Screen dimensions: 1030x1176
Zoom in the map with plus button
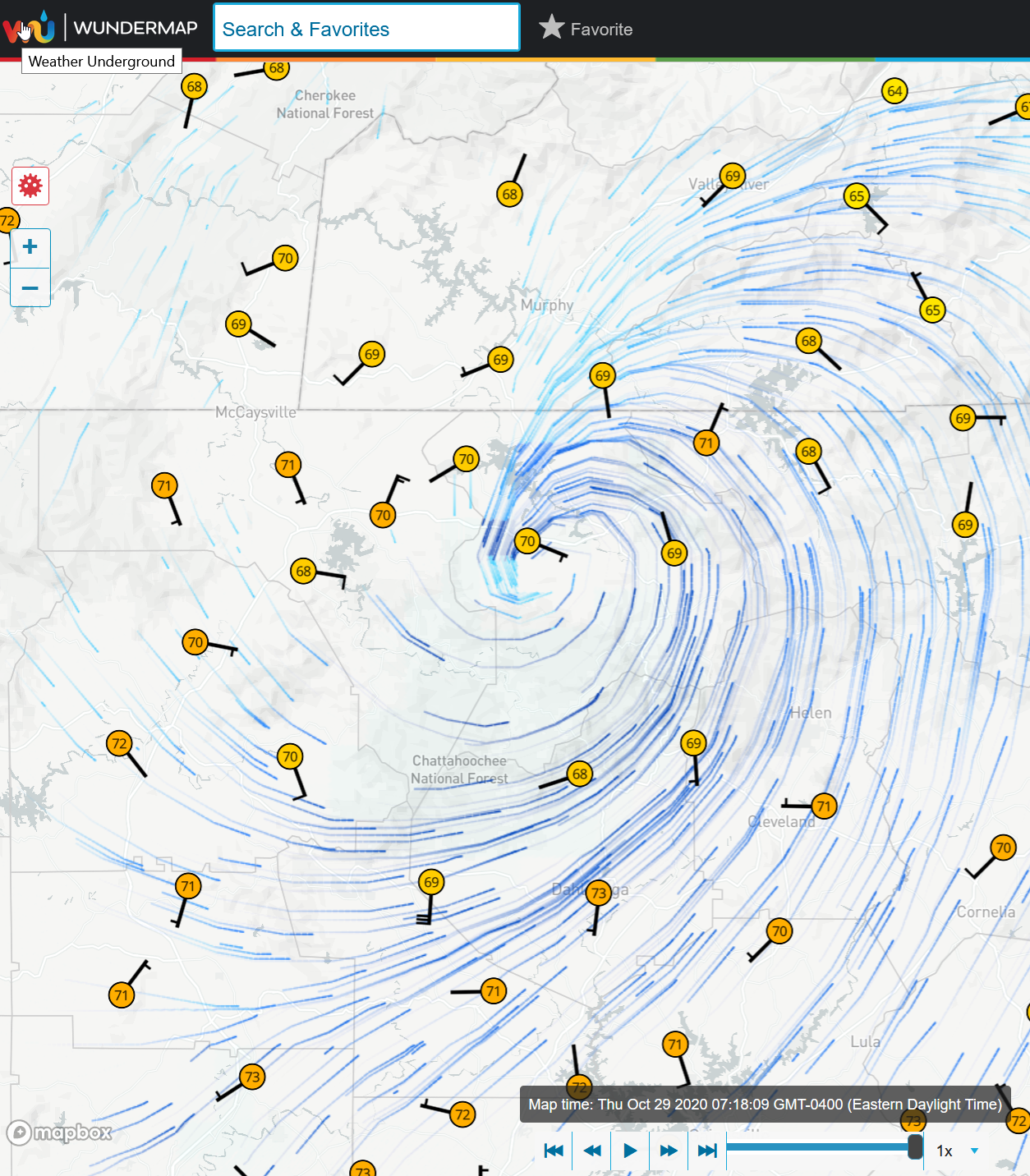click(x=30, y=247)
